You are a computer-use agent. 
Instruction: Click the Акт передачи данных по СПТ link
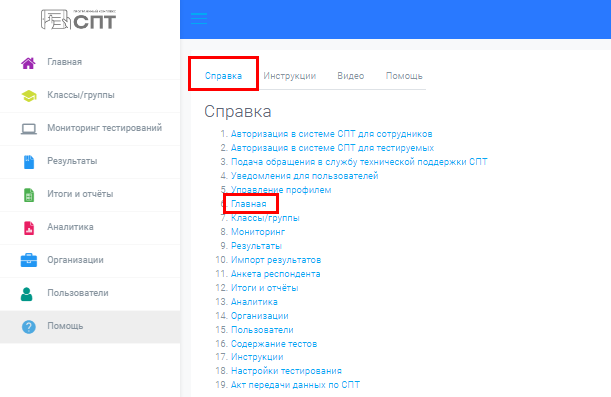[x=295, y=385]
